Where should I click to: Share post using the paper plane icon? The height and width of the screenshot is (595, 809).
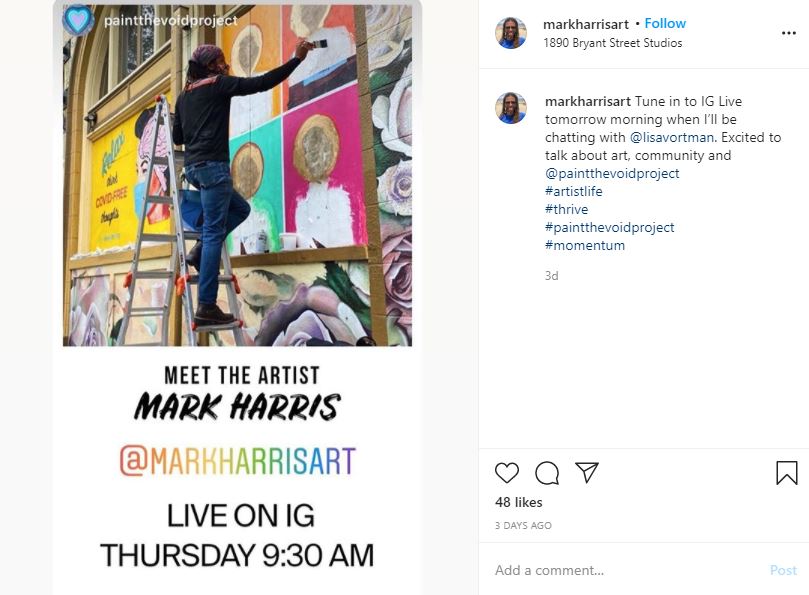[x=587, y=472]
